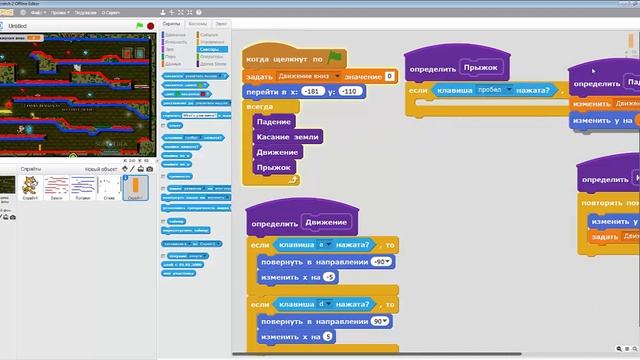Tick checkbox next to 'громкость' reporter block
This screenshot has height=360, width=640.
pos(163,176)
